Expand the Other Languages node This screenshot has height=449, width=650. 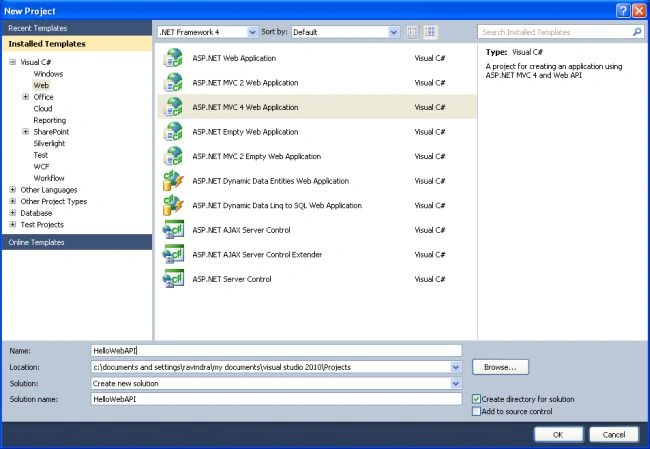point(13,189)
